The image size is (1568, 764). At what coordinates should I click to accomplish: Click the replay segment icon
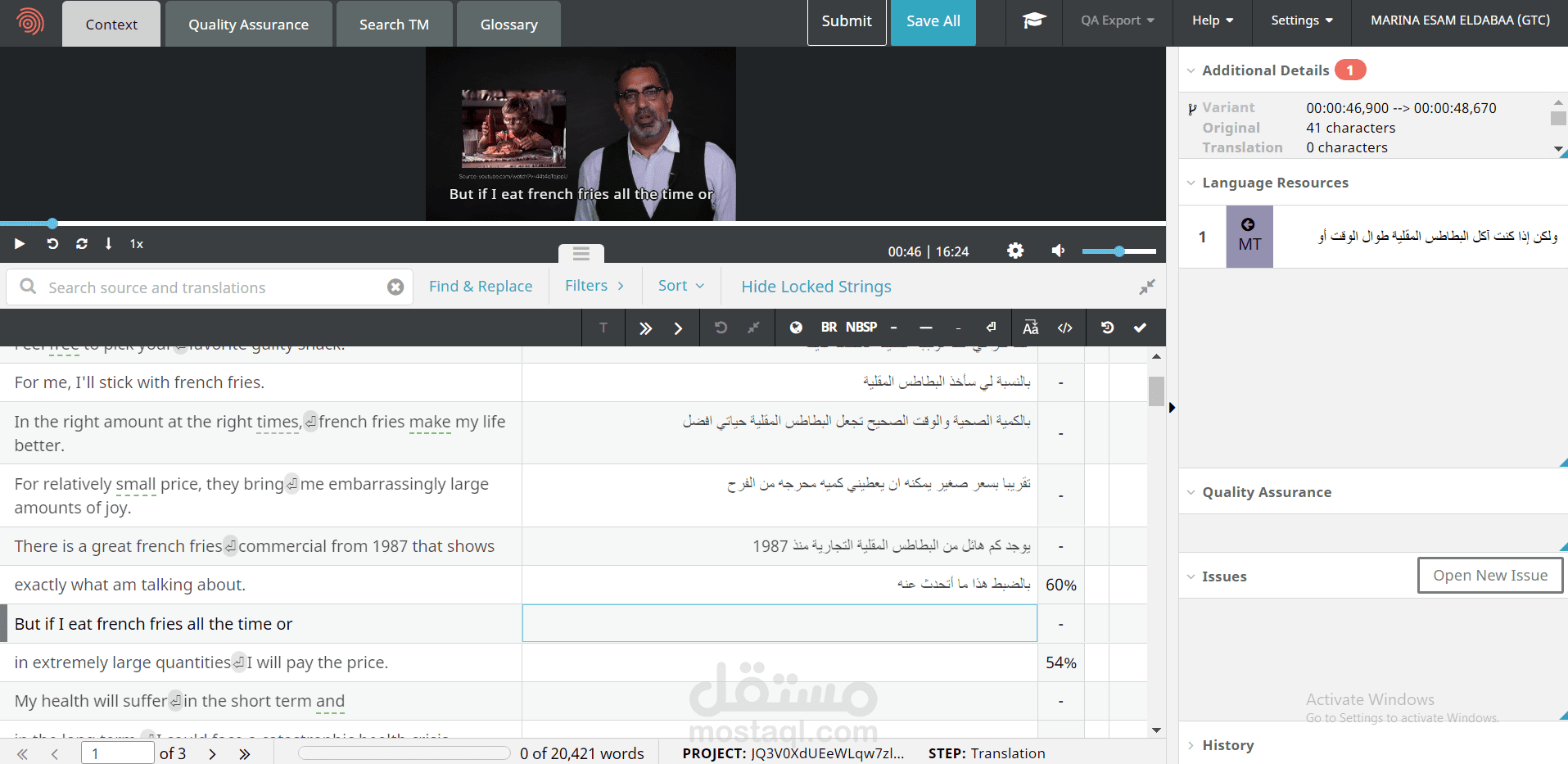click(52, 243)
